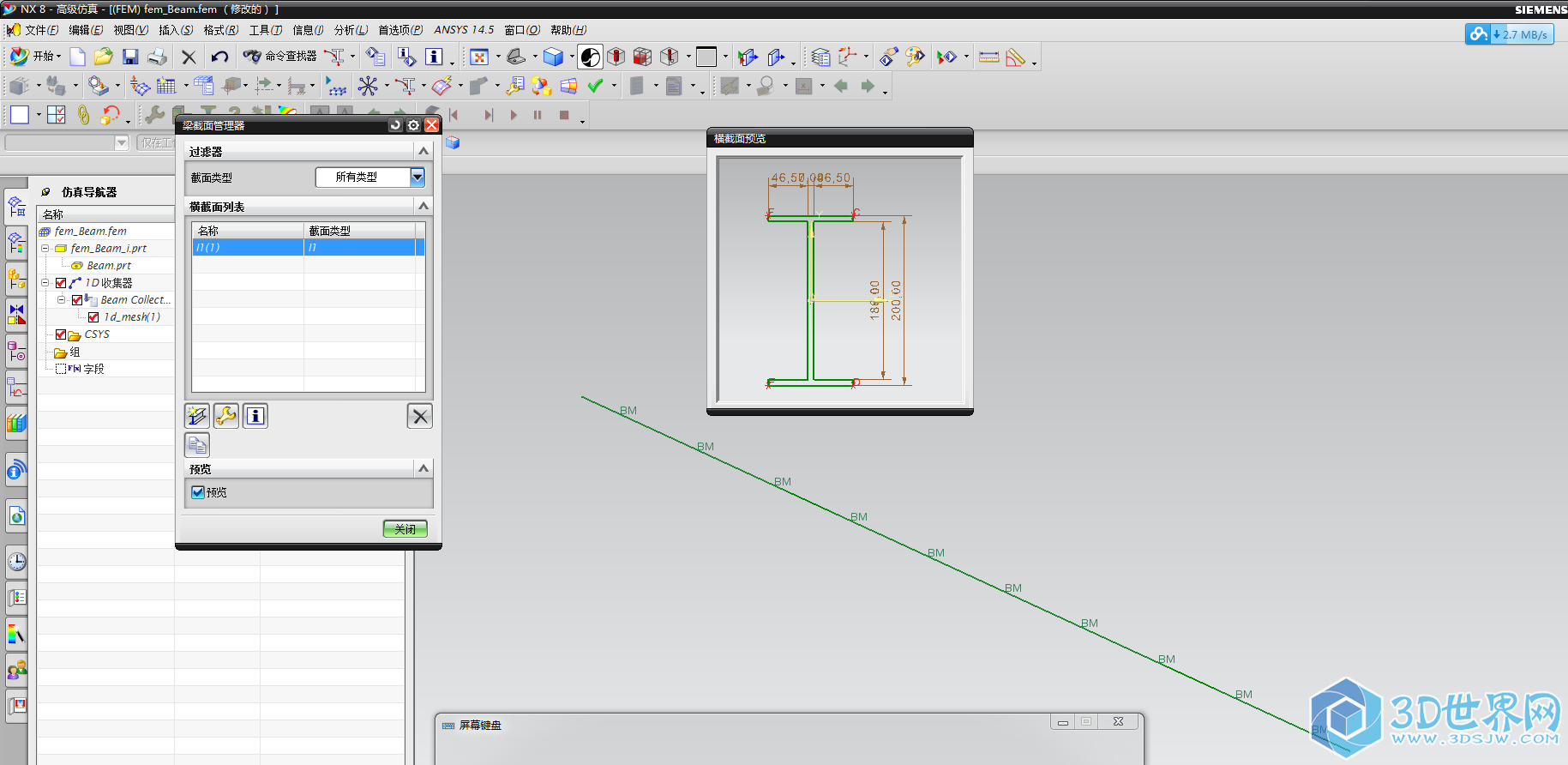Collapse the 横截面列表 section

tap(424, 206)
